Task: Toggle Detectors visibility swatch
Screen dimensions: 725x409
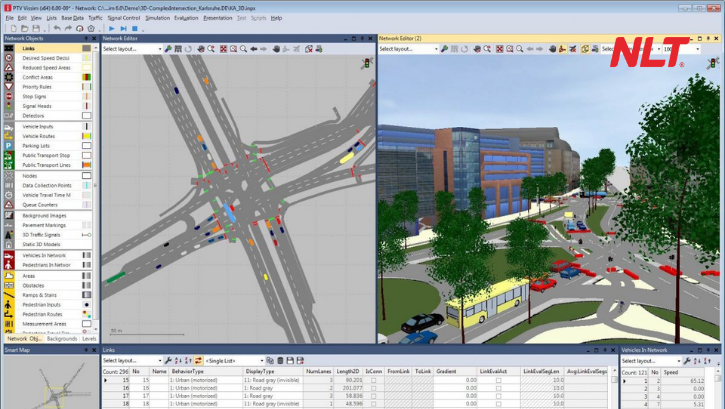Action: [87, 116]
